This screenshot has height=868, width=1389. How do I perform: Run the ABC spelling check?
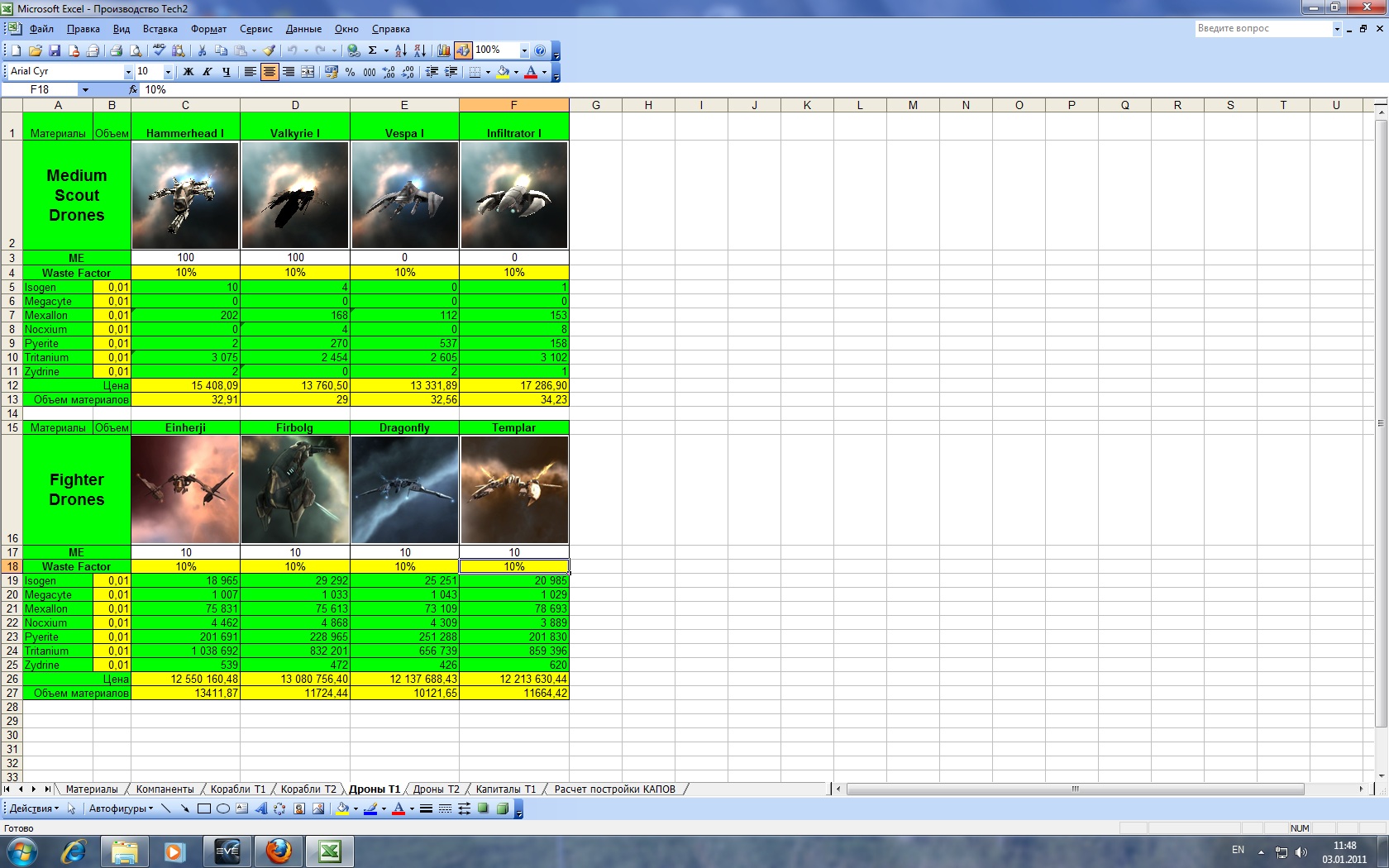159,50
